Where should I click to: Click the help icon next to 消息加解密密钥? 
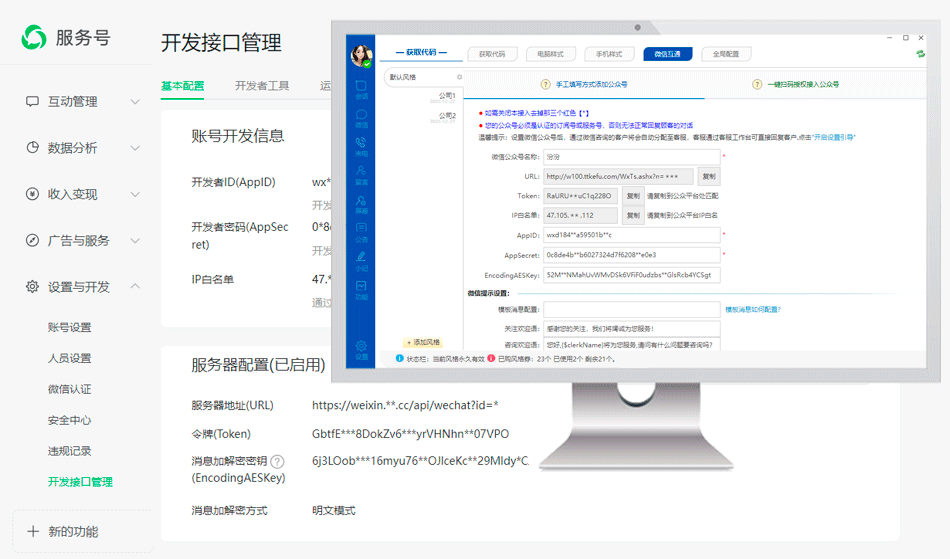(277, 461)
